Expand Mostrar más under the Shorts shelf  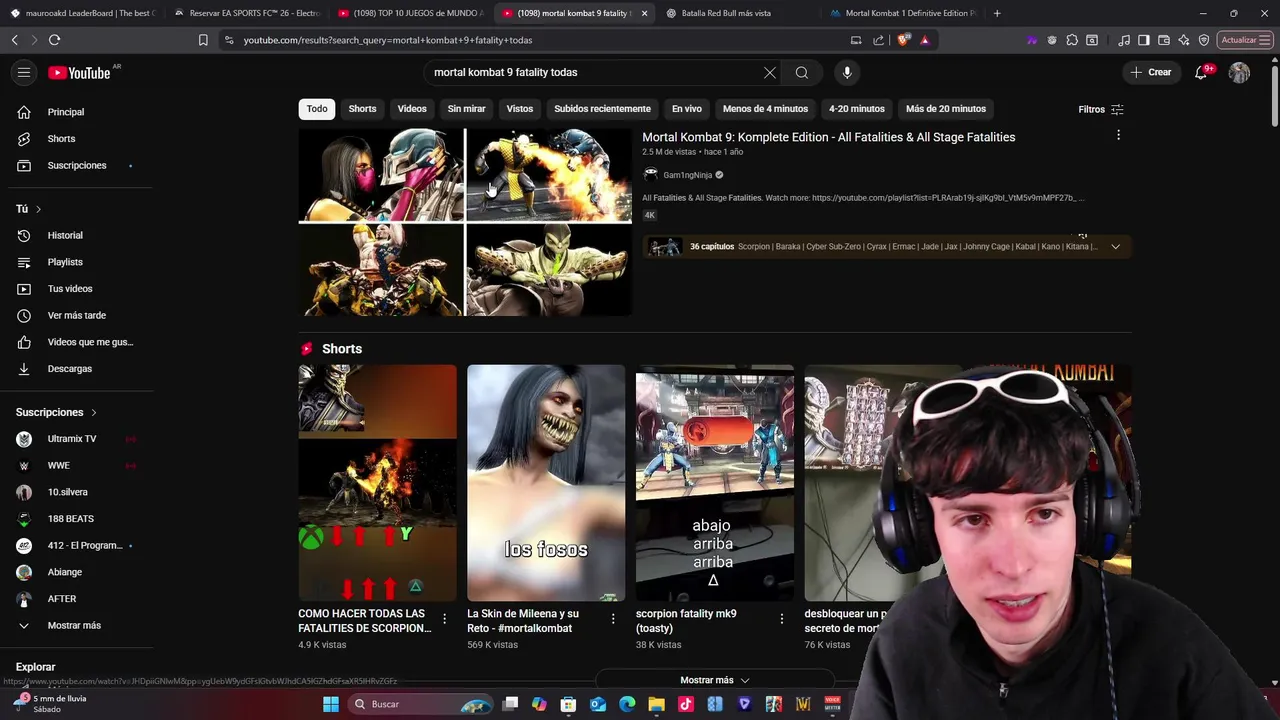[x=715, y=680]
